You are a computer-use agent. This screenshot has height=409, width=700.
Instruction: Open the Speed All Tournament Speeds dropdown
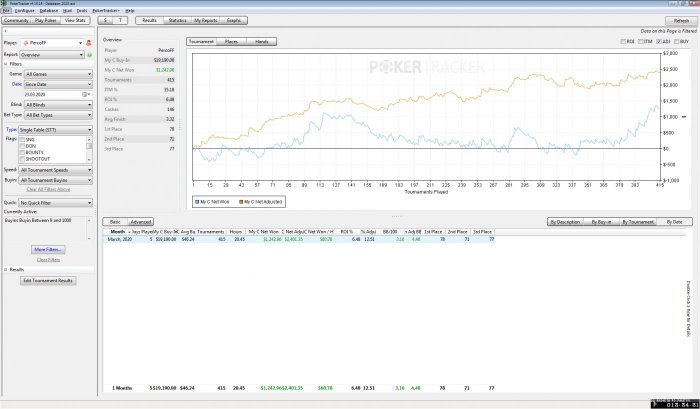click(55, 170)
